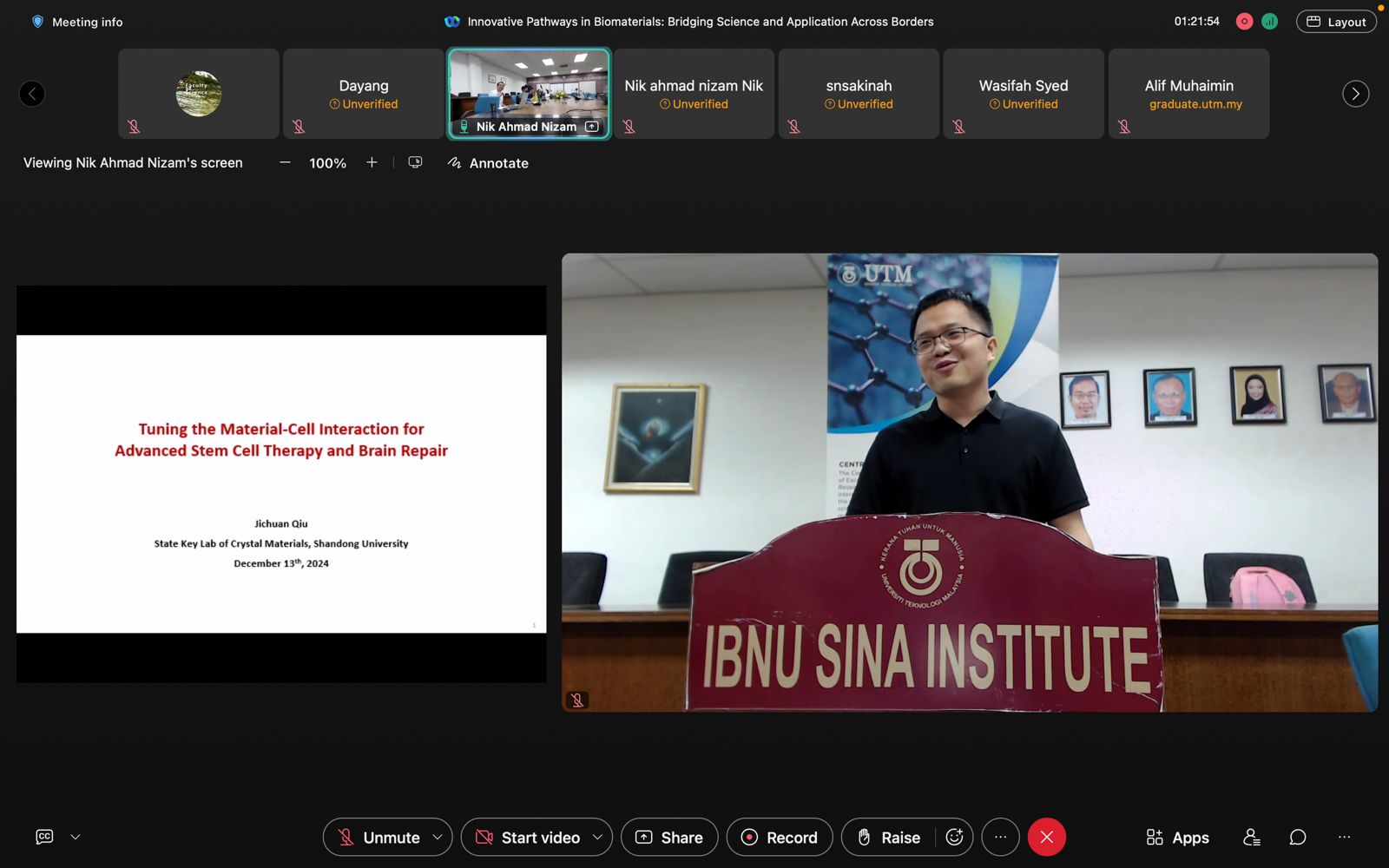Open the Apps panel
Image resolution: width=1389 pixels, height=868 pixels.
click(x=1177, y=838)
